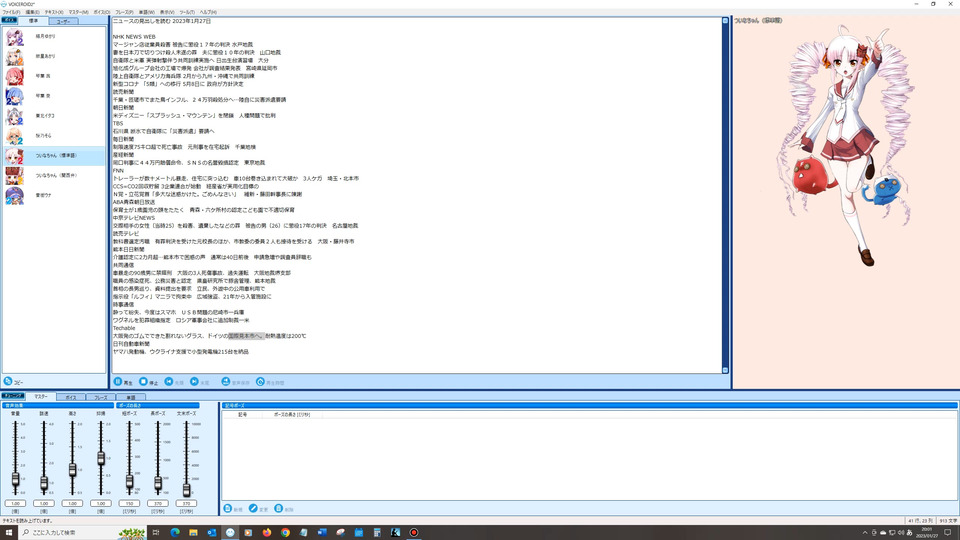Open File Explorer from taskbar

coord(193,533)
